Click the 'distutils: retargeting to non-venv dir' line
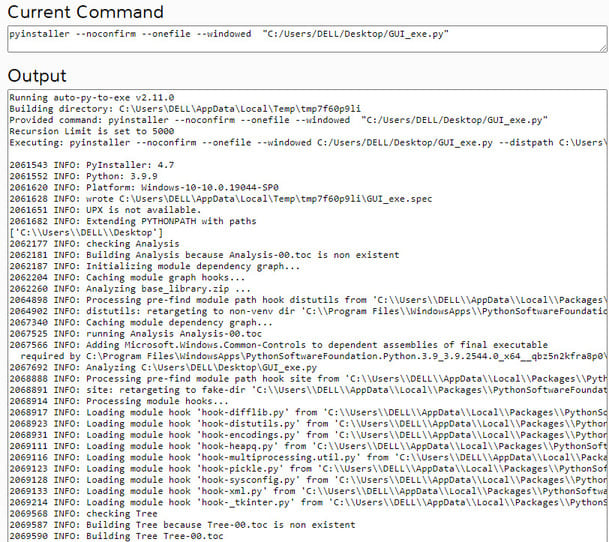This screenshot has width=609, height=542. tap(308, 312)
